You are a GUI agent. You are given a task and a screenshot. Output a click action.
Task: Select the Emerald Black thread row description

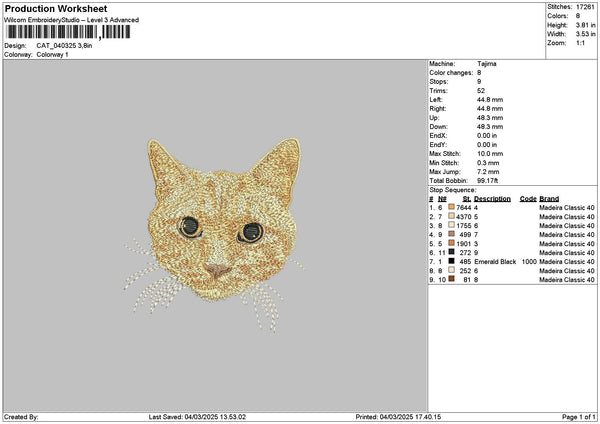click(x=495, y=261)
